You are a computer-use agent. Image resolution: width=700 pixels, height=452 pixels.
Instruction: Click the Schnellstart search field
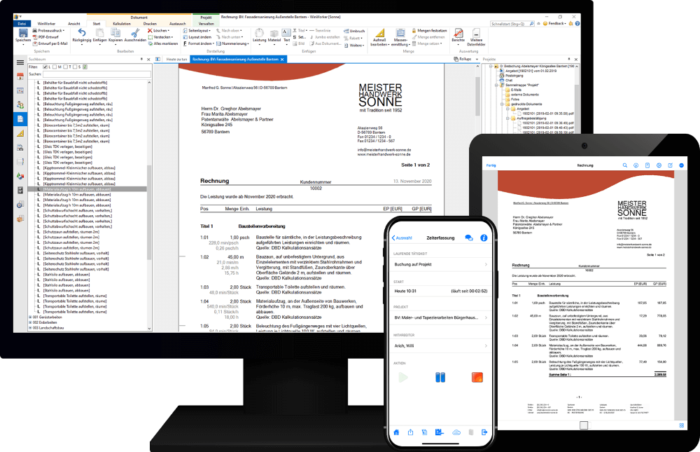pos(512,24)
